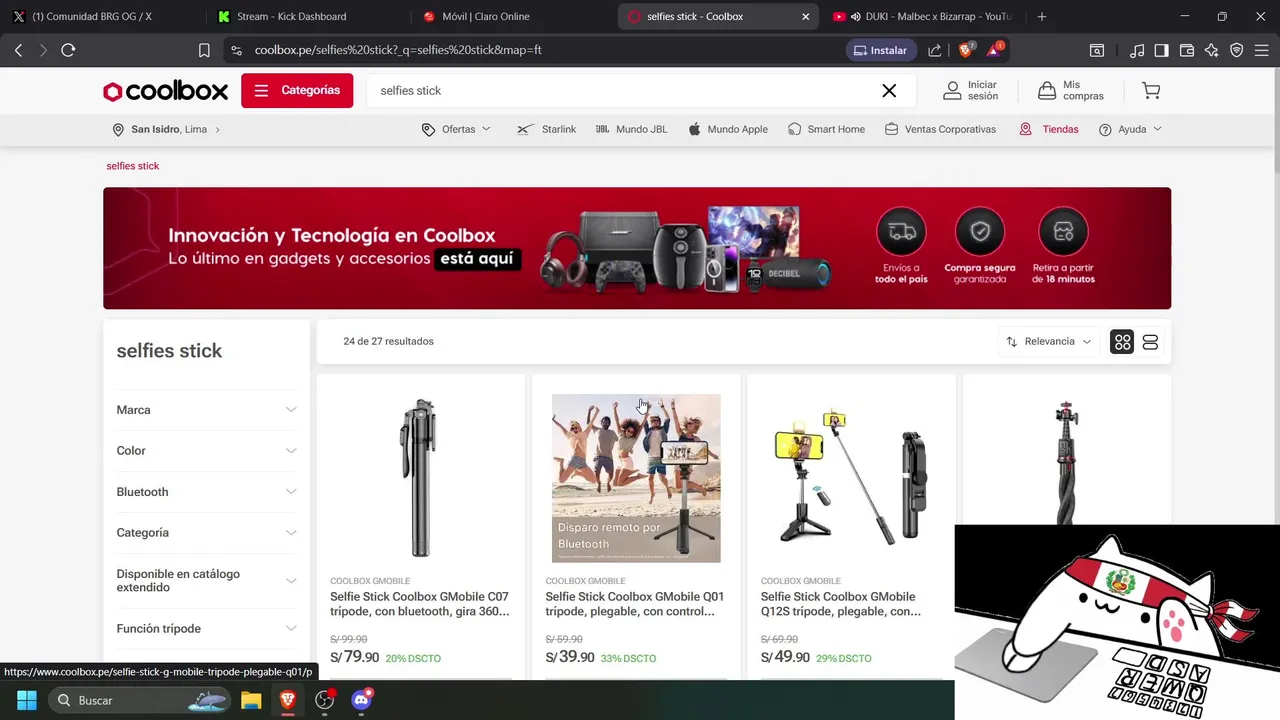
Task: Click the browser address bar URL
Action: click(x=398, y=50)
